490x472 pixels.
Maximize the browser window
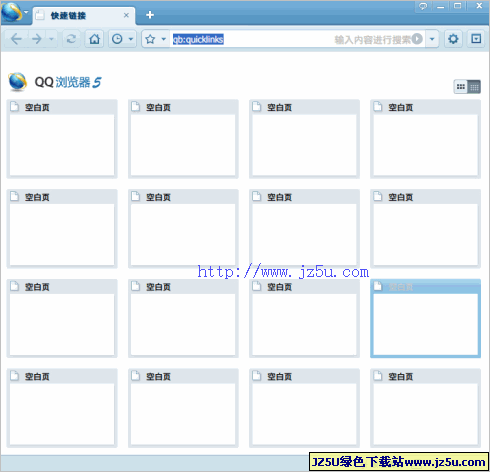coord(458,6)
